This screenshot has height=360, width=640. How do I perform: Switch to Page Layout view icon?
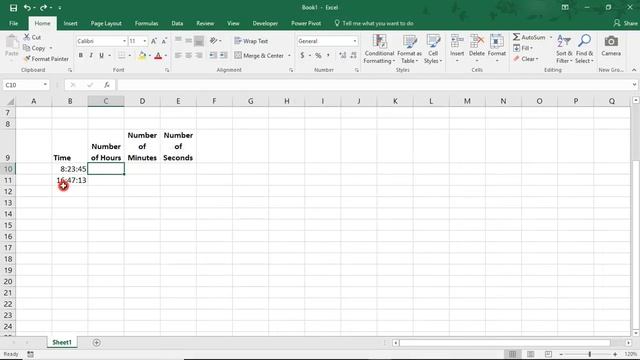tap(531, 354)
